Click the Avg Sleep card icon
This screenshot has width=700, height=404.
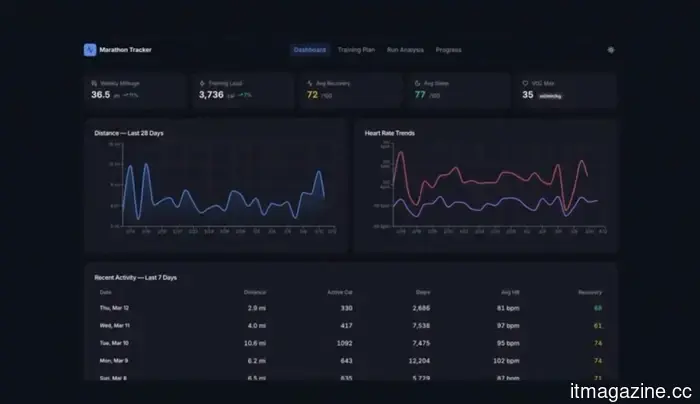tap(418, 83)
